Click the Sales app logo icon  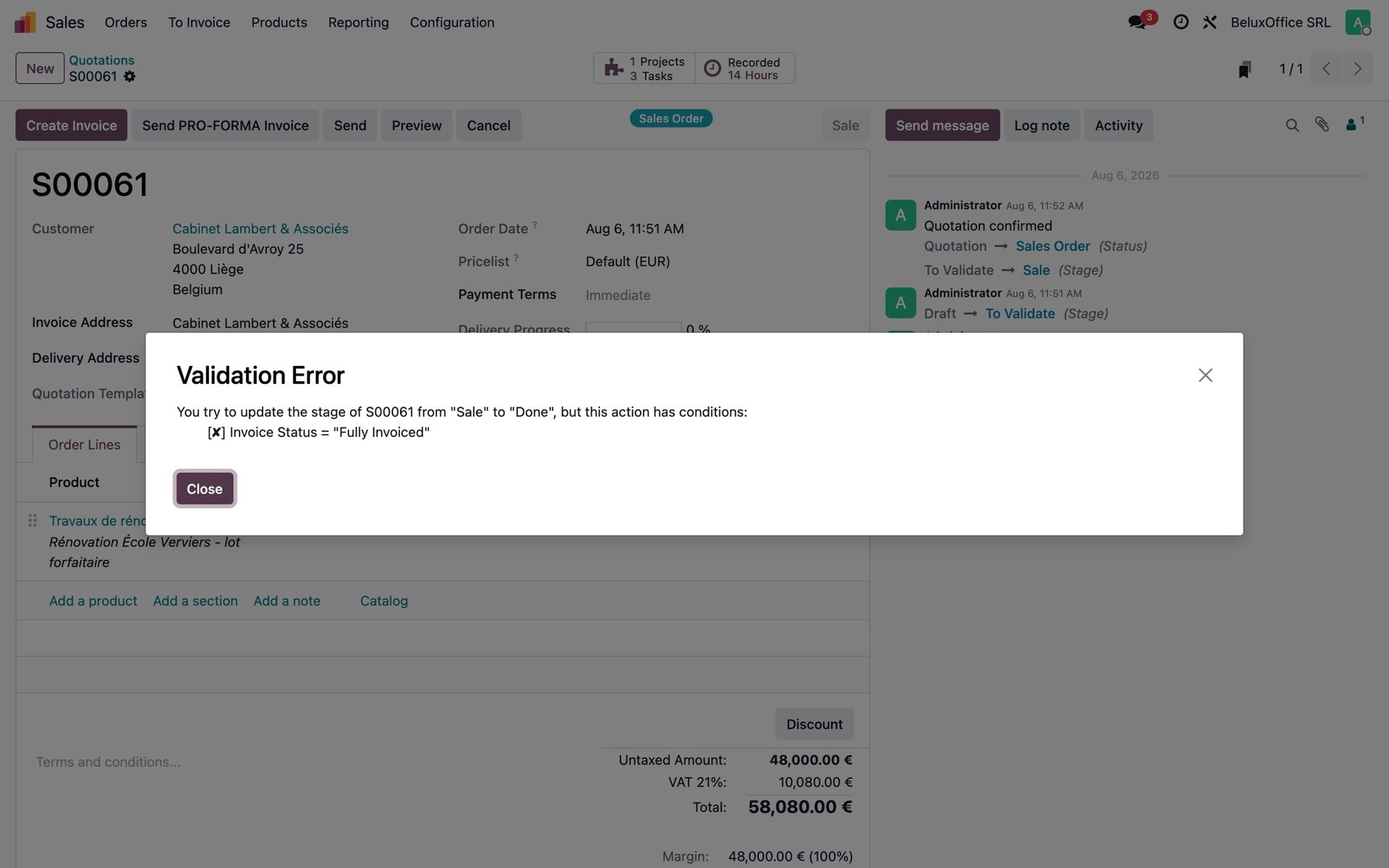(x=25, y=22)
